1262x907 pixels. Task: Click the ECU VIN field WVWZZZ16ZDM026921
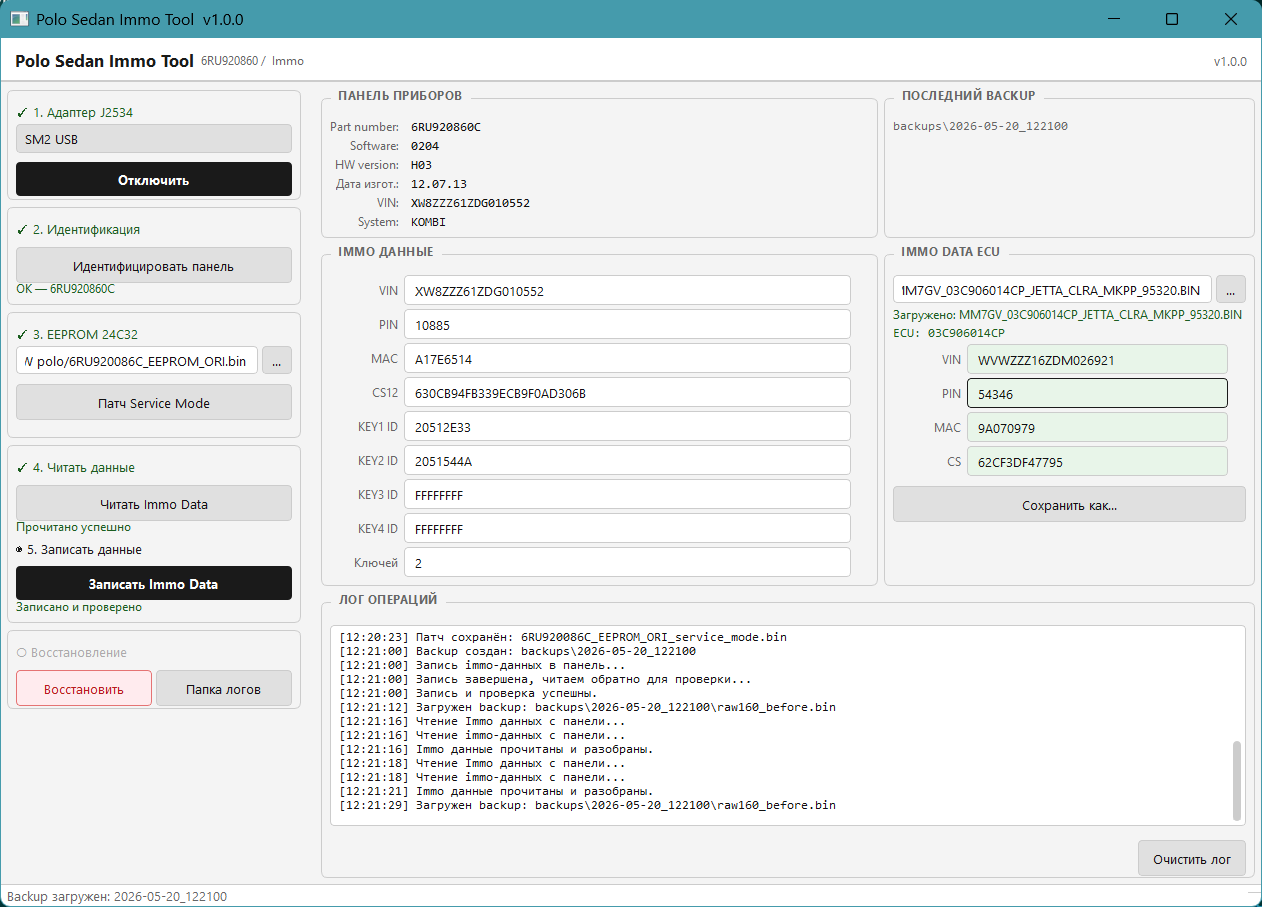tap(1097, 360)
